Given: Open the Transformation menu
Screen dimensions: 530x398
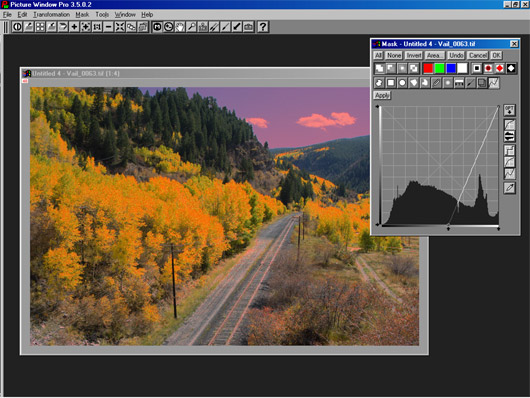Looking at the screenshot, I should (x=51, y=15).
